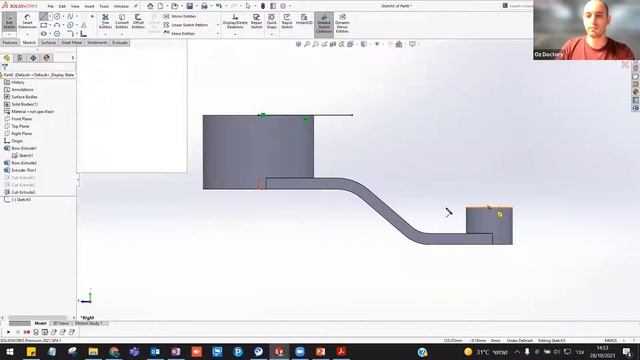
Task: Select the Circle sketch tool
Action: 57,16
